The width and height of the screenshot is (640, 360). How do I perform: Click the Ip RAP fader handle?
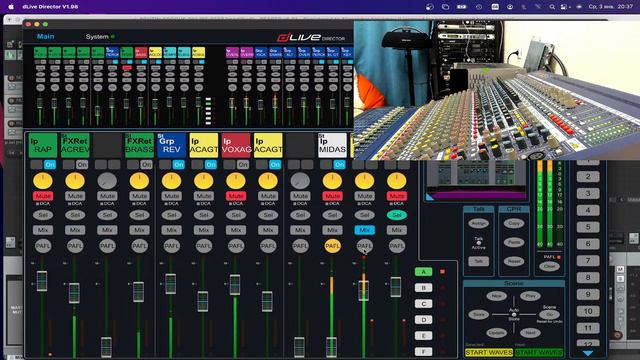coord(42,280)
